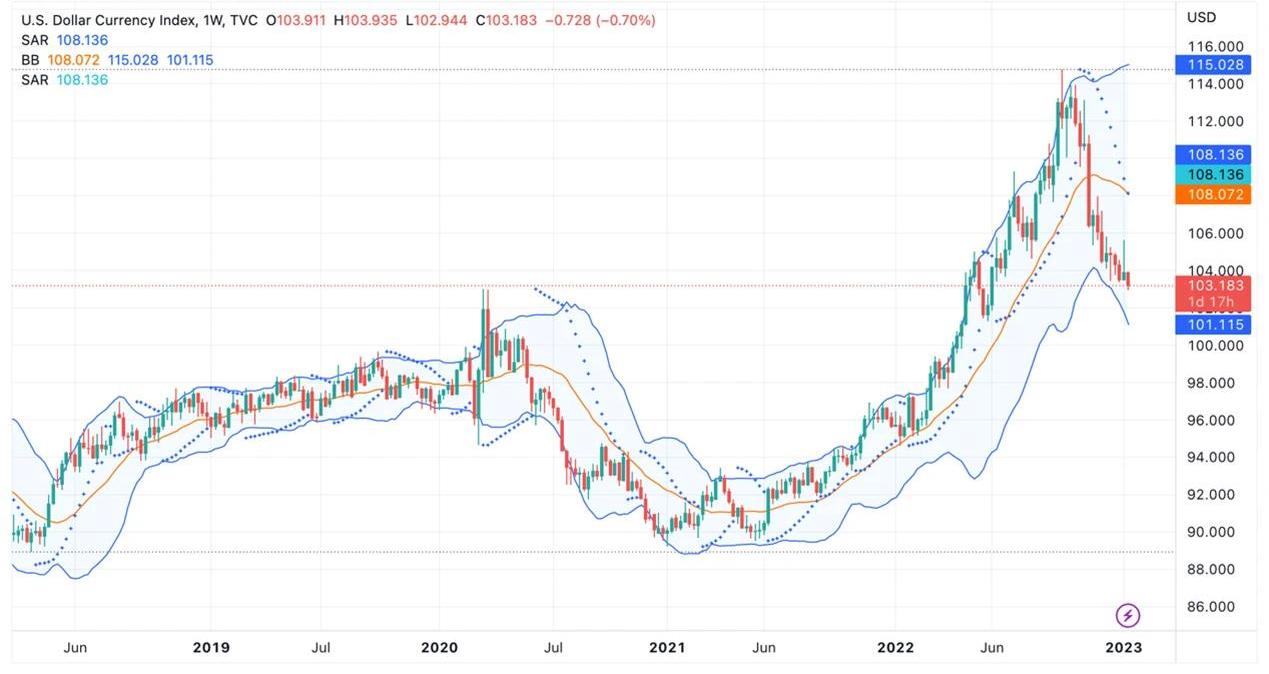The height and width of the screenshot is (674, 1269).
Task: Click the 2019 label on time axis
Action: pos(210,647)
